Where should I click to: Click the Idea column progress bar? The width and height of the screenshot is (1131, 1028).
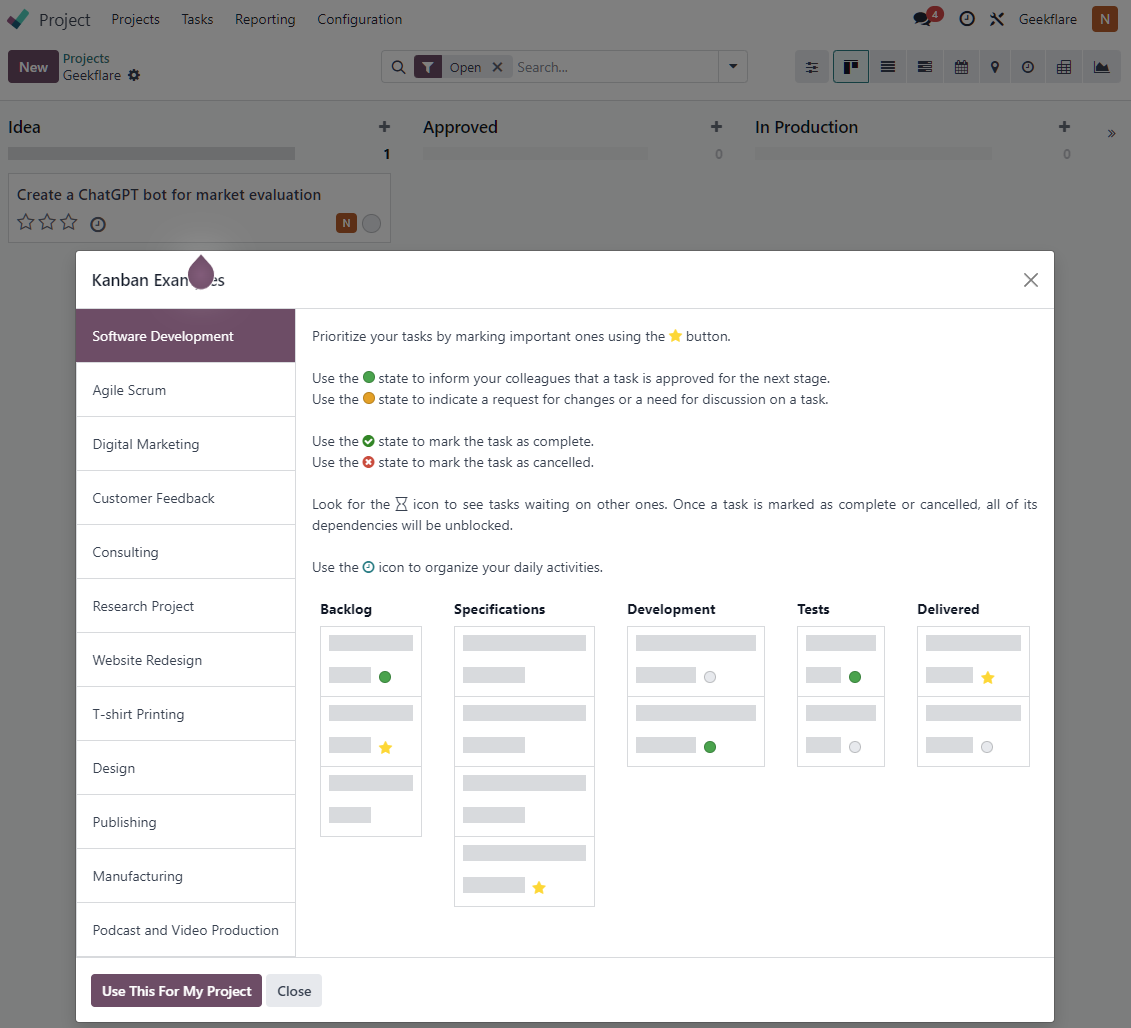pyautogui.click(x=151, y=154)
